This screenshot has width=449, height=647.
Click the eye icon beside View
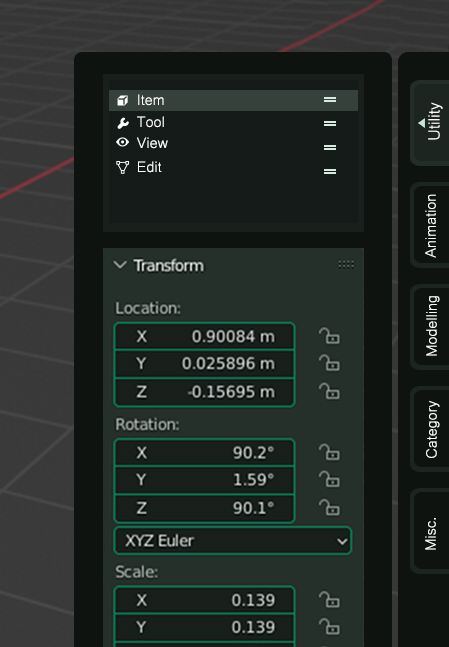point(123,142)
